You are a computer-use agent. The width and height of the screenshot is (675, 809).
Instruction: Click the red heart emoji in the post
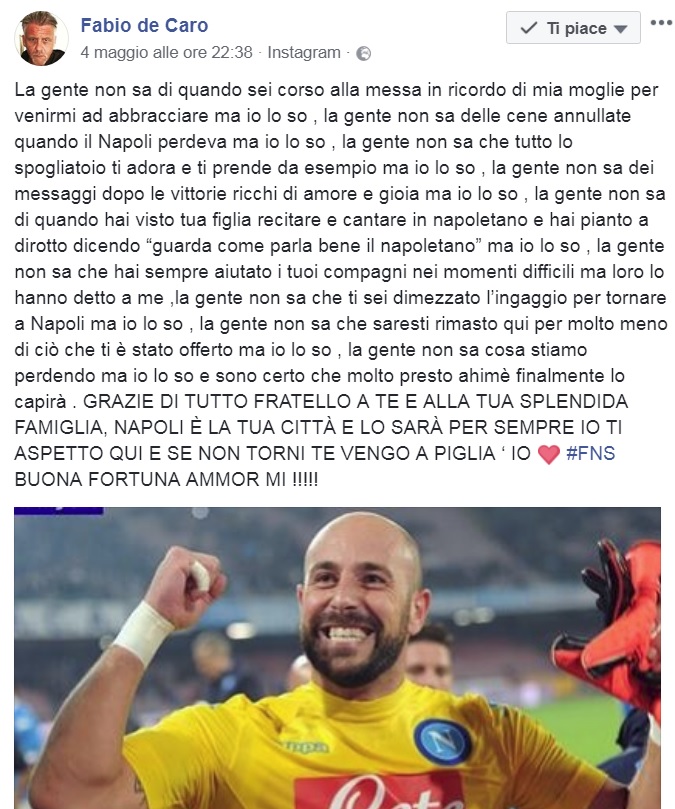549,454
